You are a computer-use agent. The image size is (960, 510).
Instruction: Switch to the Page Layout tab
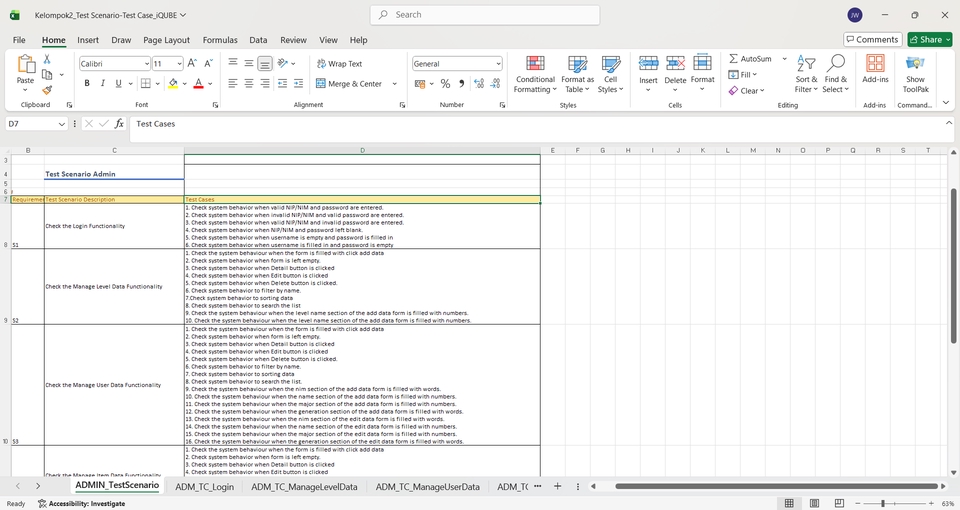point(167,40)
